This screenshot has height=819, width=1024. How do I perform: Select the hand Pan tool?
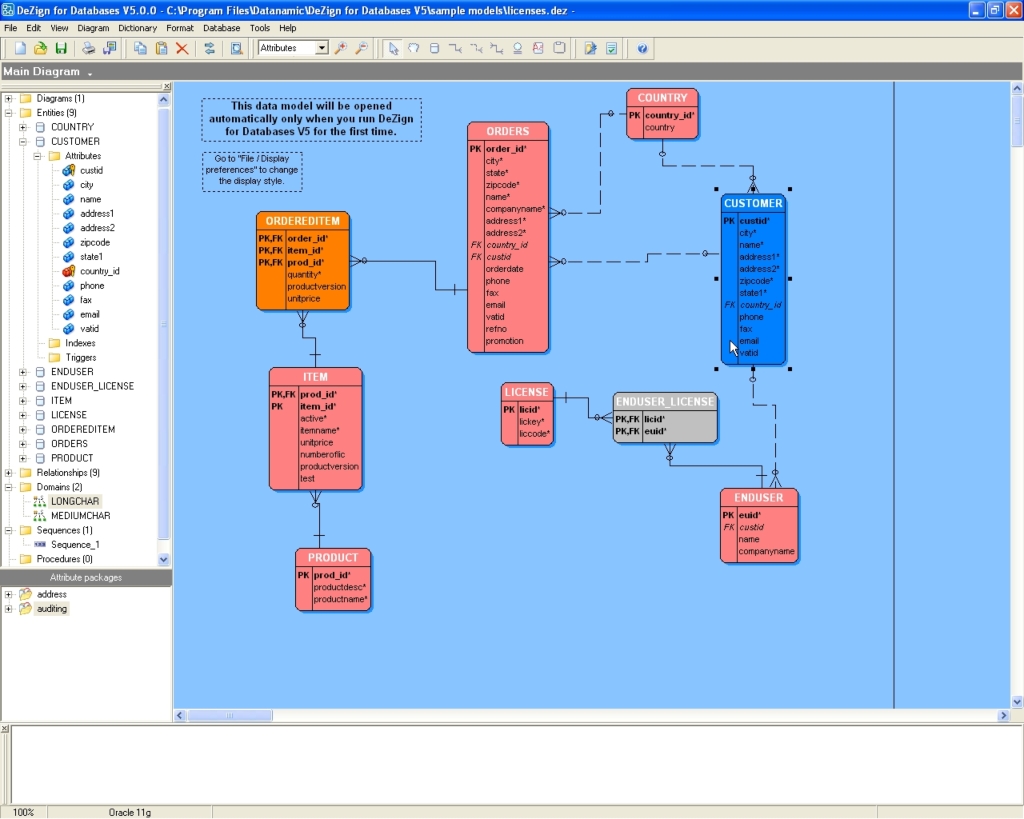tap(413, 48)
